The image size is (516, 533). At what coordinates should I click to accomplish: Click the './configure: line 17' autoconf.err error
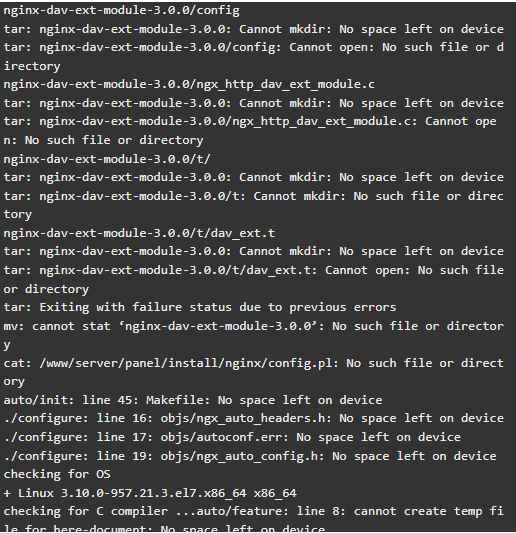(x=232, y=437)
